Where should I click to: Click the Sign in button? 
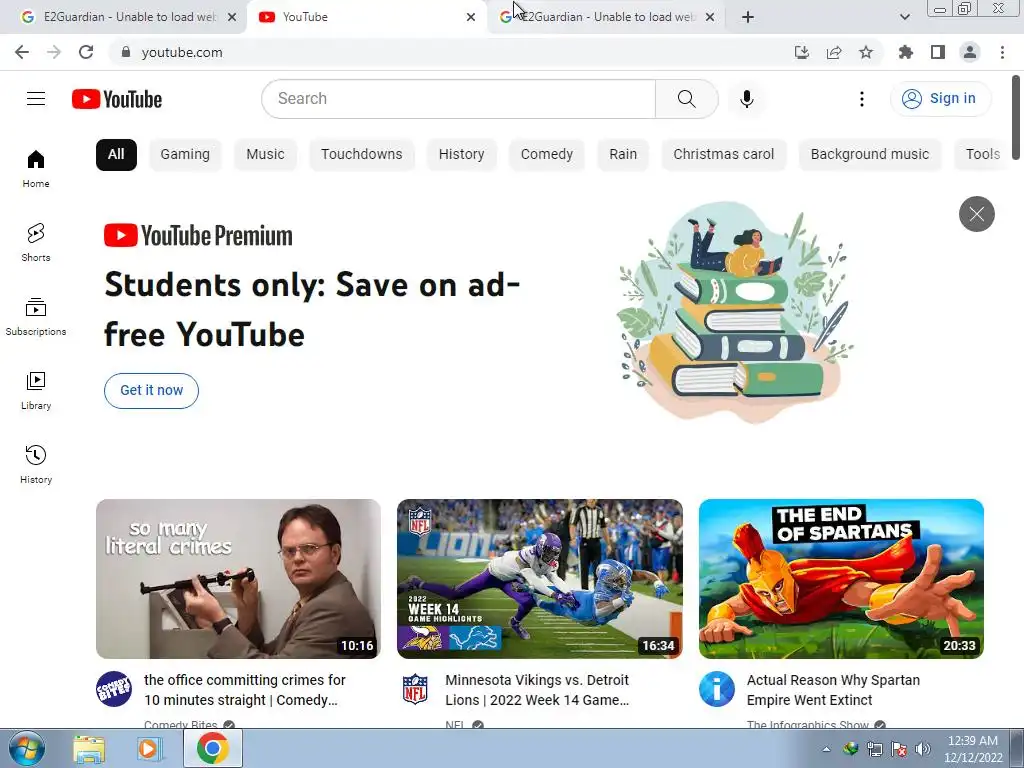point(940,99)
